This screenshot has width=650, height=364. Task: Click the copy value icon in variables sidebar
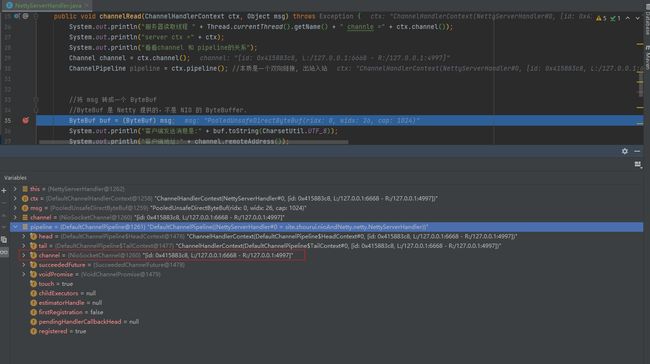point(4,240)
